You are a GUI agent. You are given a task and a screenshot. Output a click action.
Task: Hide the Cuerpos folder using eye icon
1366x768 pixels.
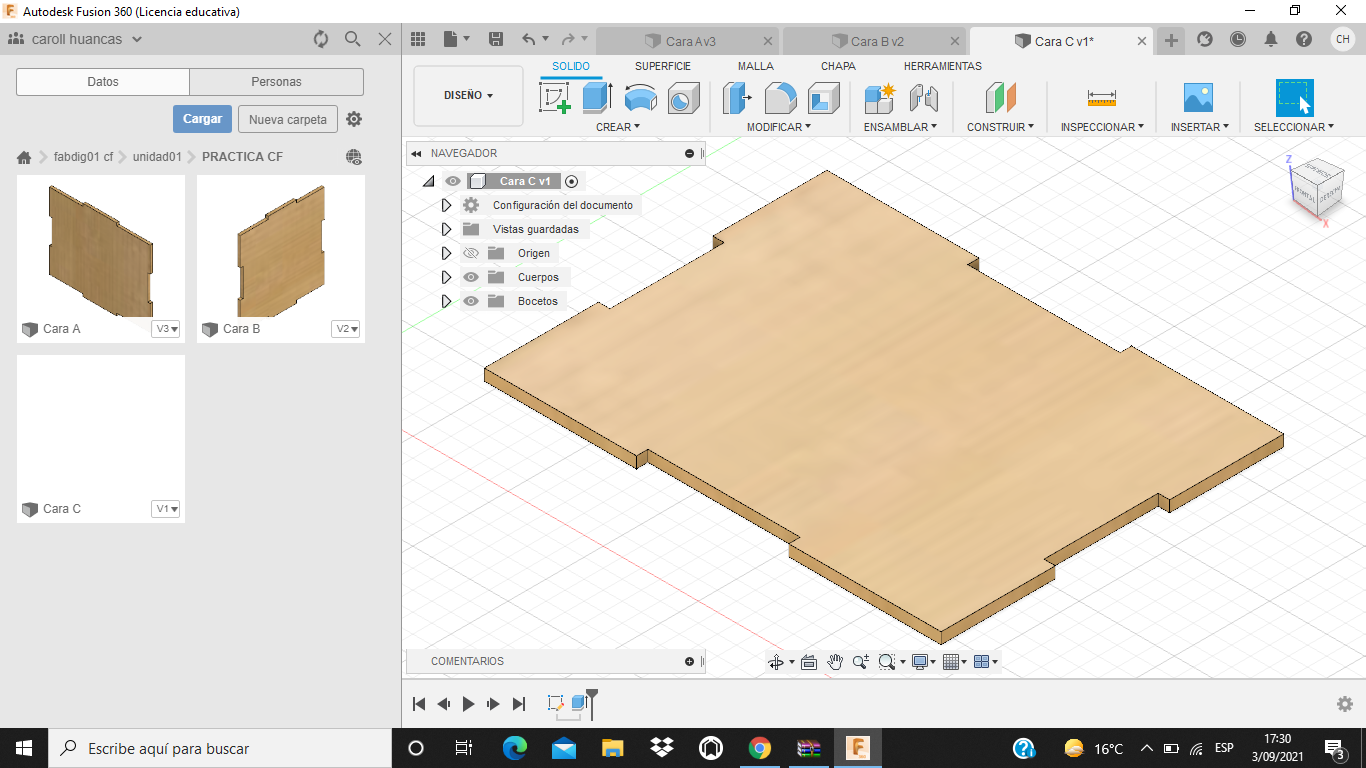click(x=471, y=277)
